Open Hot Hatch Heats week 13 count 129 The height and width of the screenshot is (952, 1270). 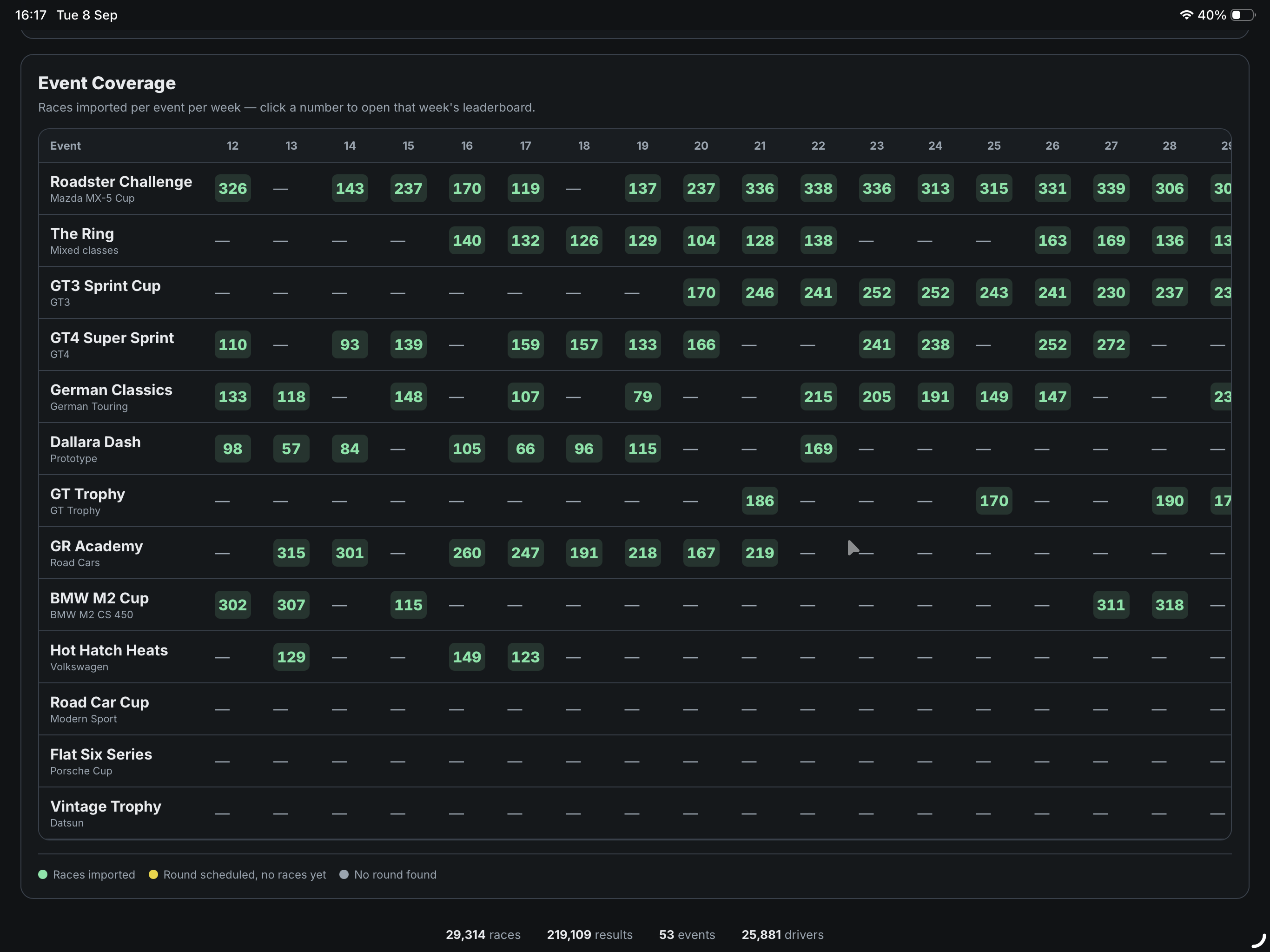291,657
